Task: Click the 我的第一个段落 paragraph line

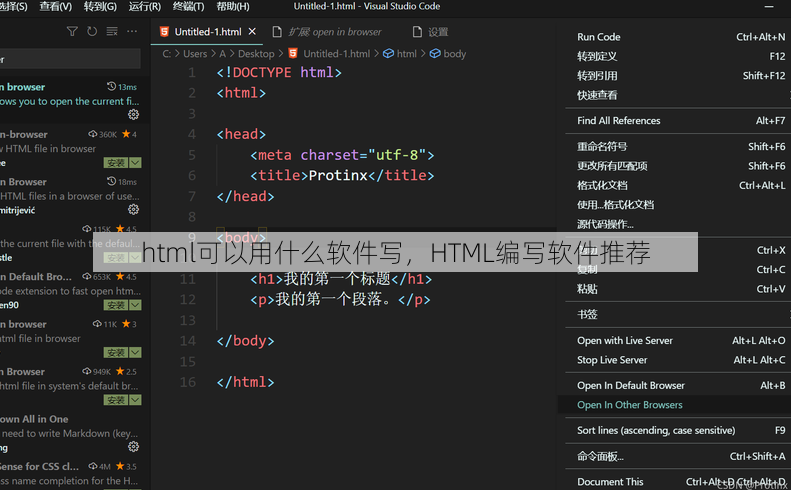Action: pos(341,299)
